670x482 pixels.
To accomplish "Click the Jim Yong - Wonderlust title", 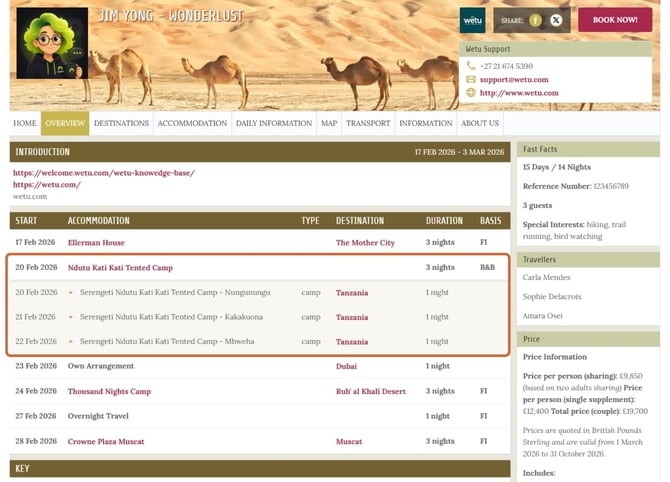I will (x=171, y=16).
